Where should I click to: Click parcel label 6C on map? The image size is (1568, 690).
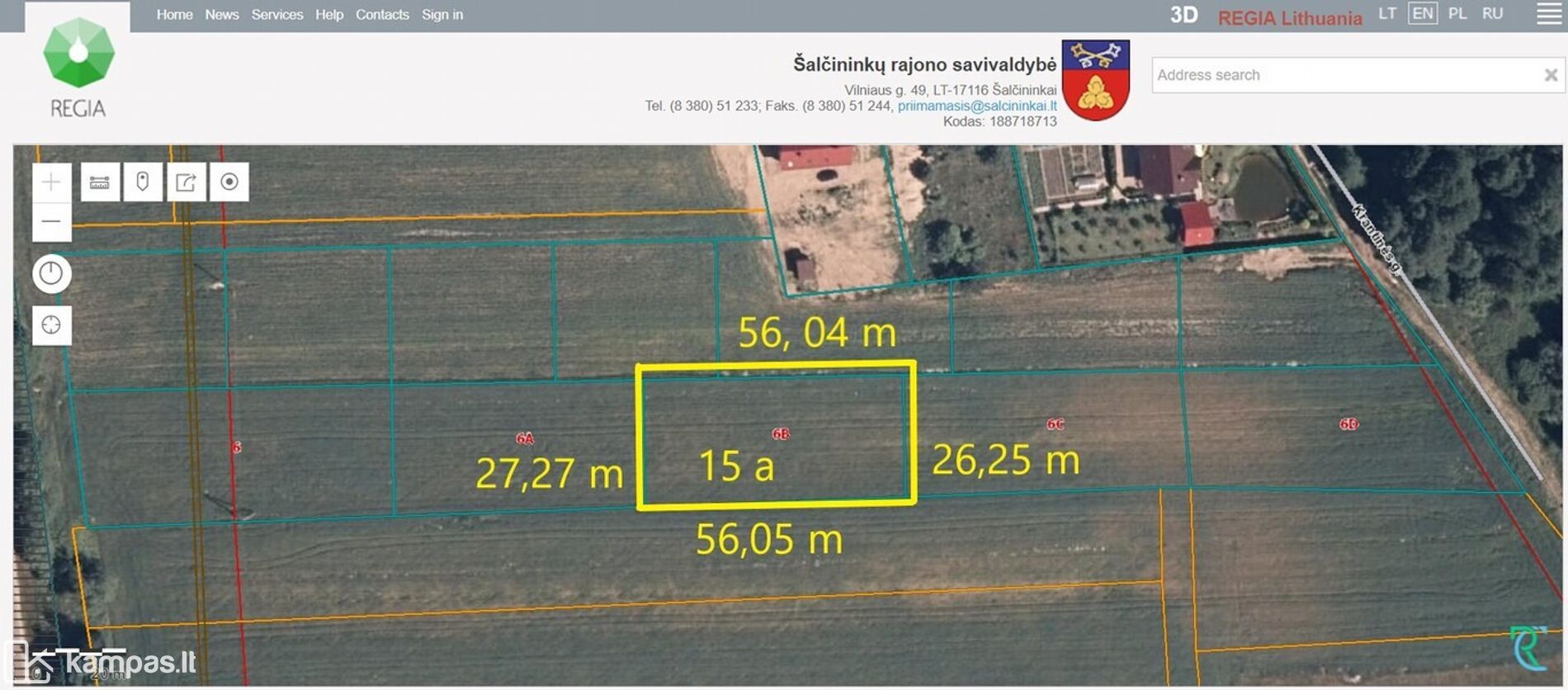coord(1056,424)
